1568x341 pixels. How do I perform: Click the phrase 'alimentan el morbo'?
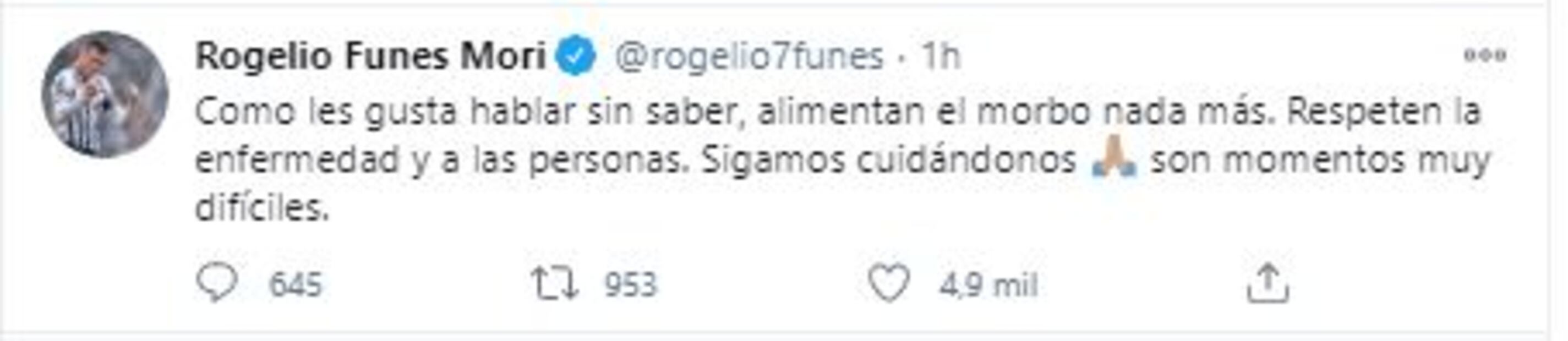tap(924, 113)
